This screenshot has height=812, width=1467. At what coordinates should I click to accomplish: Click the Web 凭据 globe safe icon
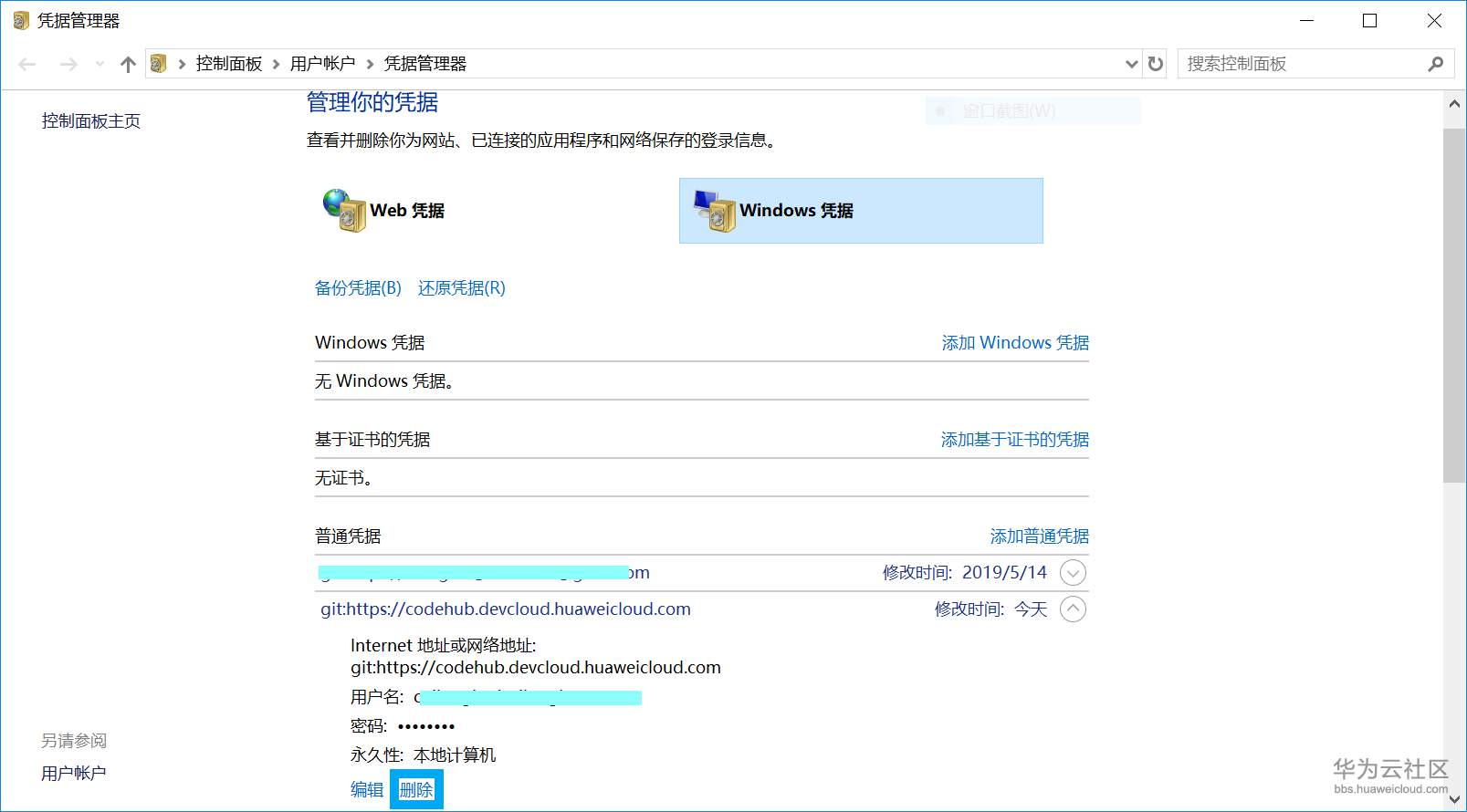(344, 211)
